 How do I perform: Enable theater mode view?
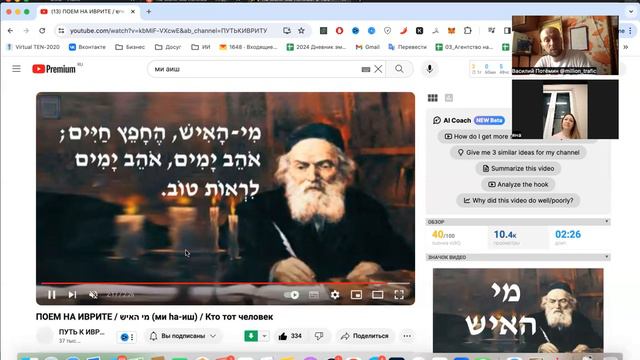(x=378, y=294)
